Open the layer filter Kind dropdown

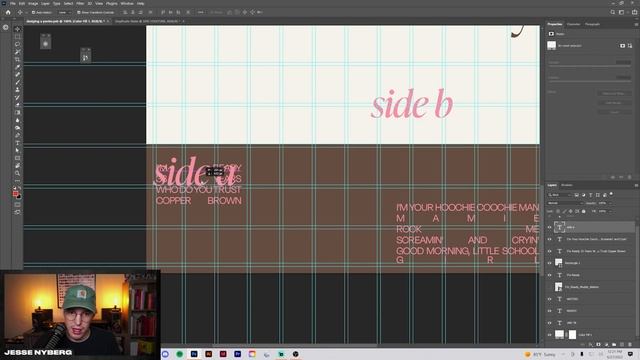(560, 195)
